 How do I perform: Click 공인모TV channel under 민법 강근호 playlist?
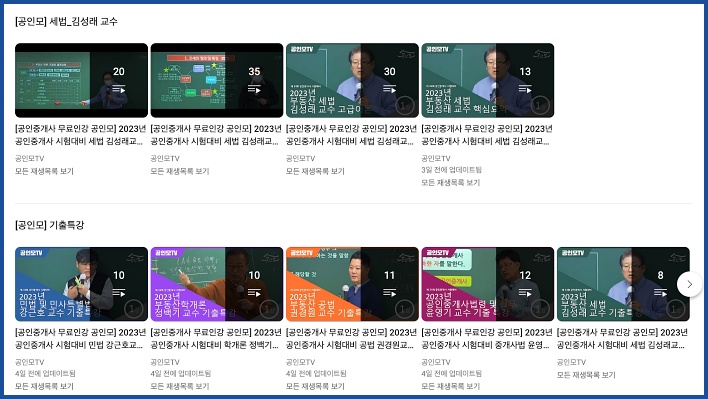(x=29, y=362)
